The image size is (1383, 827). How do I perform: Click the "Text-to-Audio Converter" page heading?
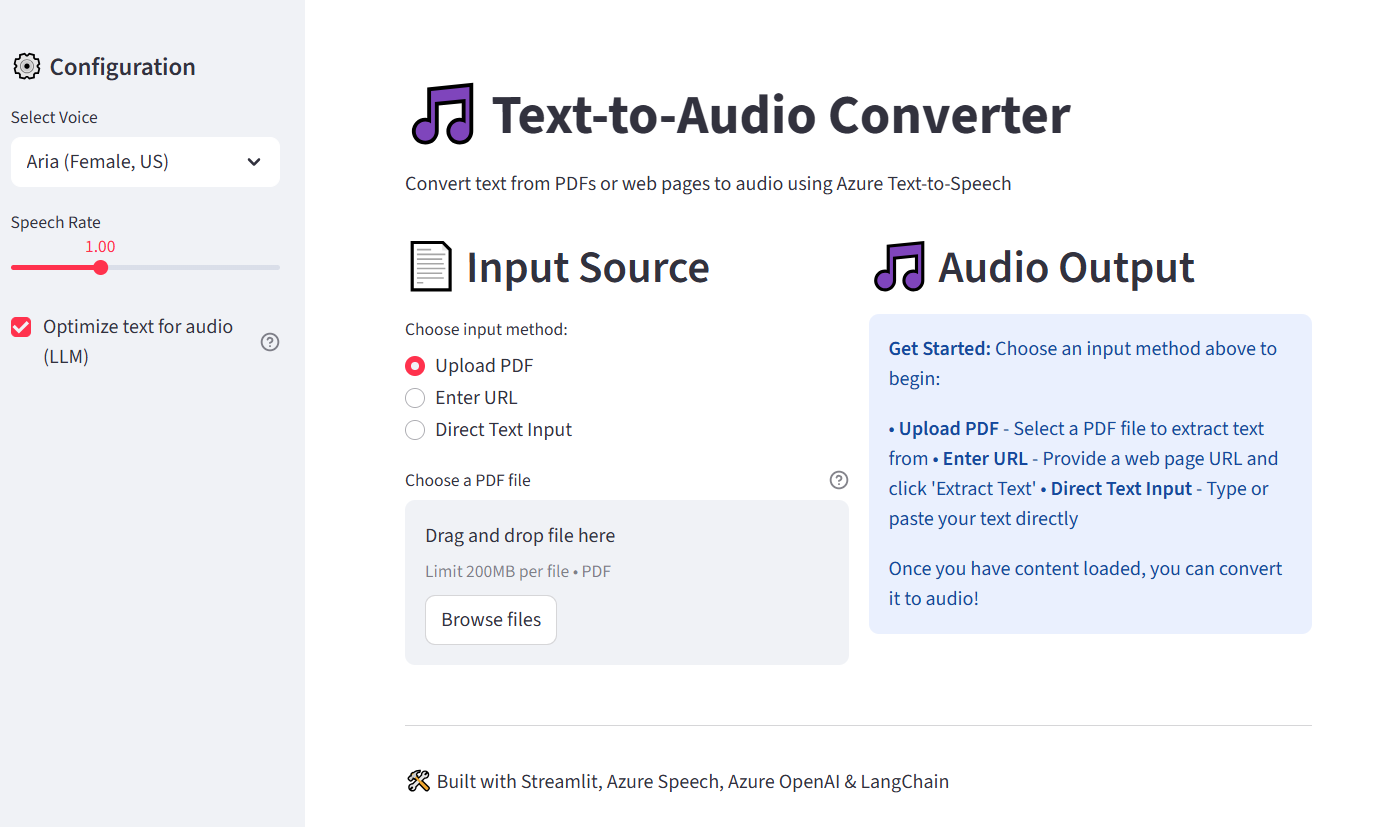pyautogui.click(x=780, y=113)
